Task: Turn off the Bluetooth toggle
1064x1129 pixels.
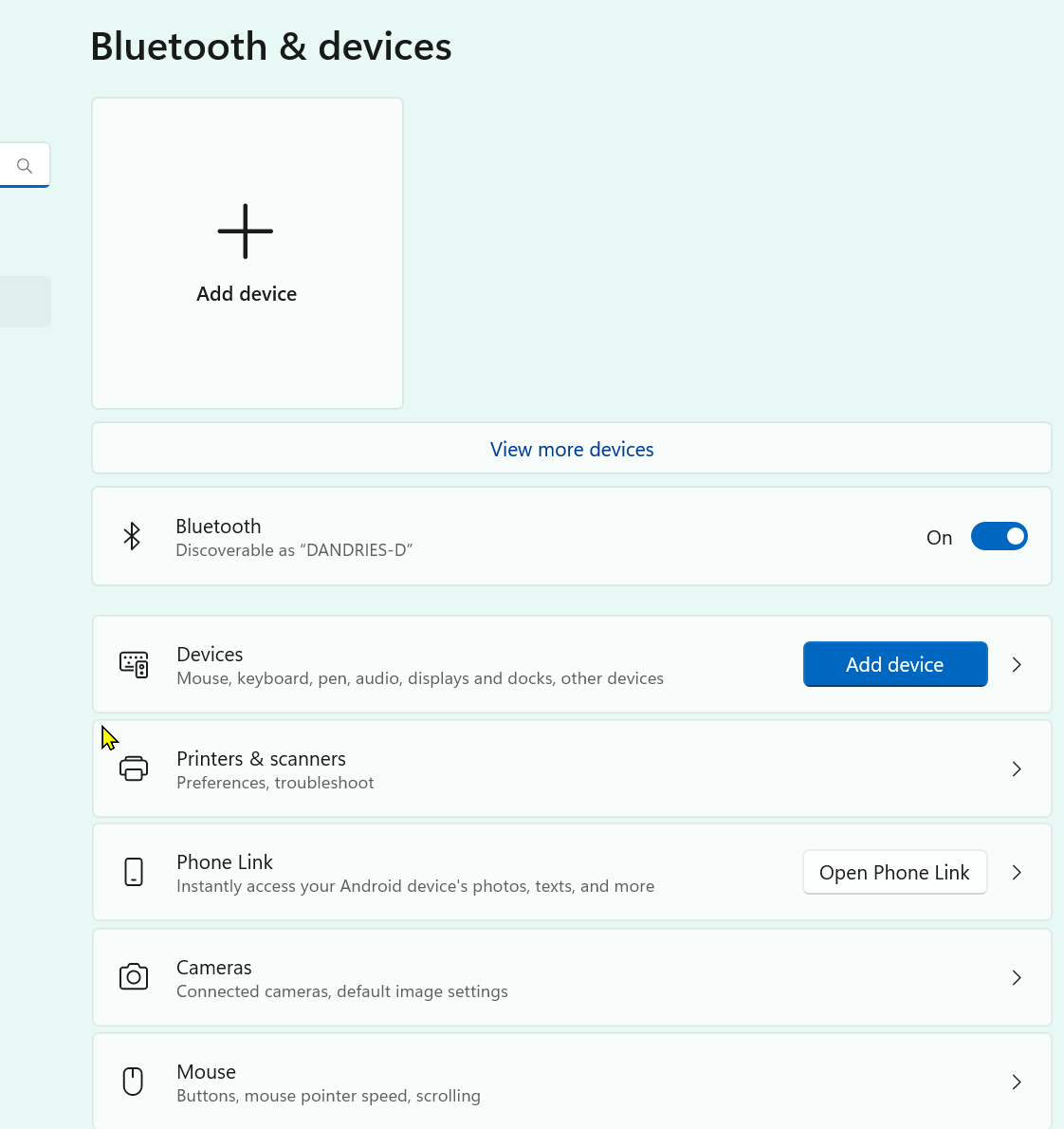Action: [x=999, y=537]
